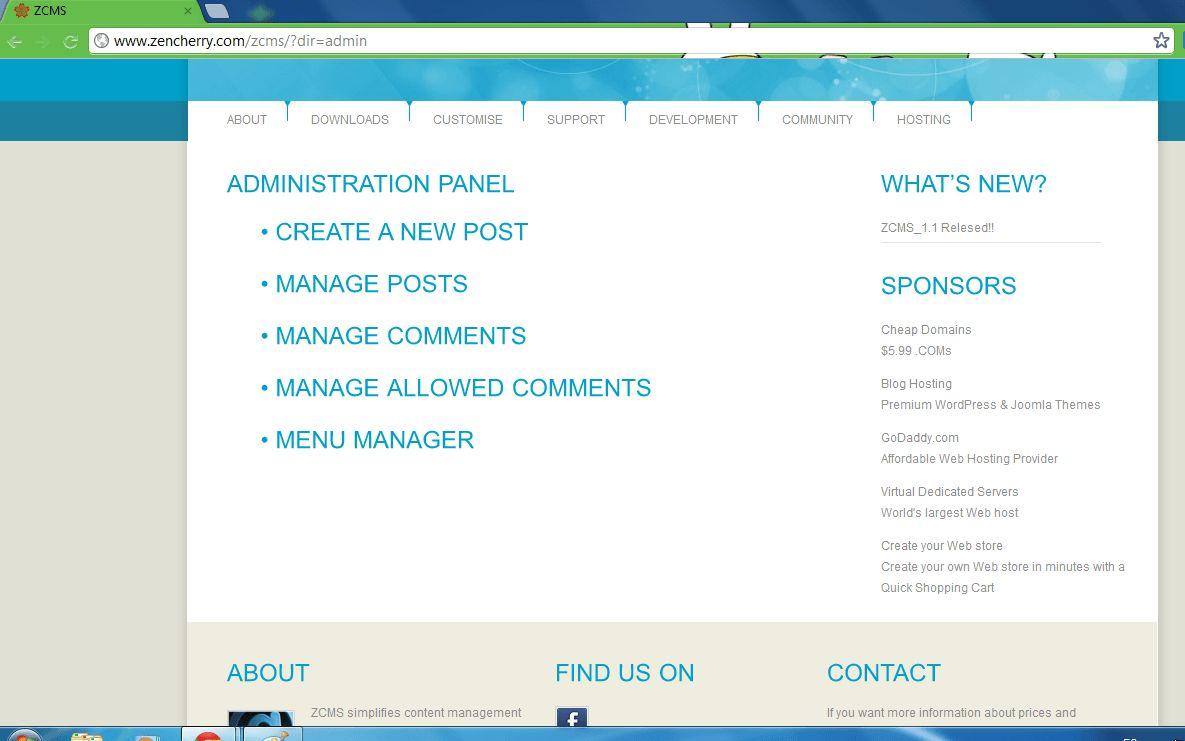Viewport: 1185px width, 741px height.
Task: Click the ZCMS_1.1 Relesed!! news item
Action: [x=937, y=228]
